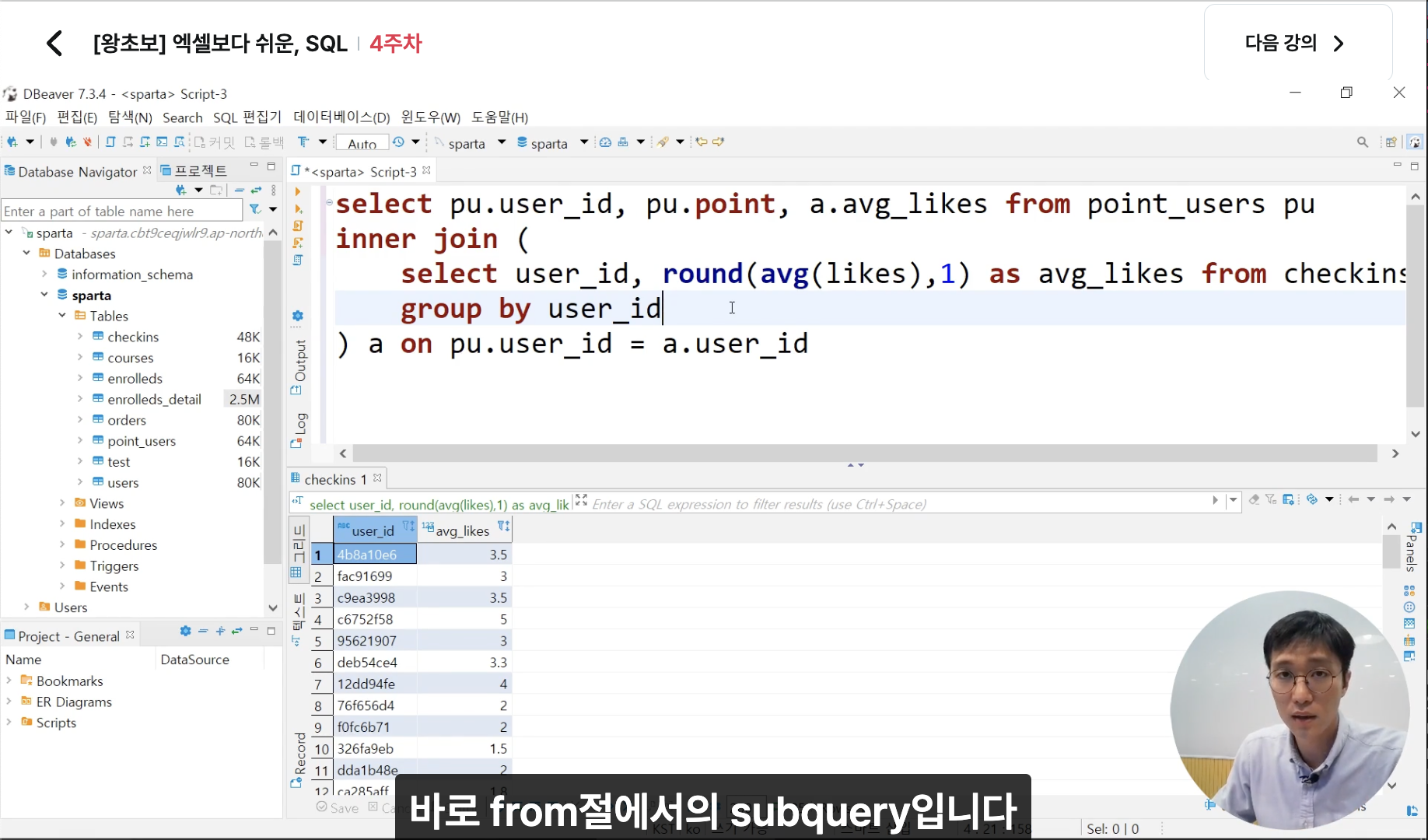Open SQL editor toolbar icon
1428x840 pixels.
click(110, 142)
